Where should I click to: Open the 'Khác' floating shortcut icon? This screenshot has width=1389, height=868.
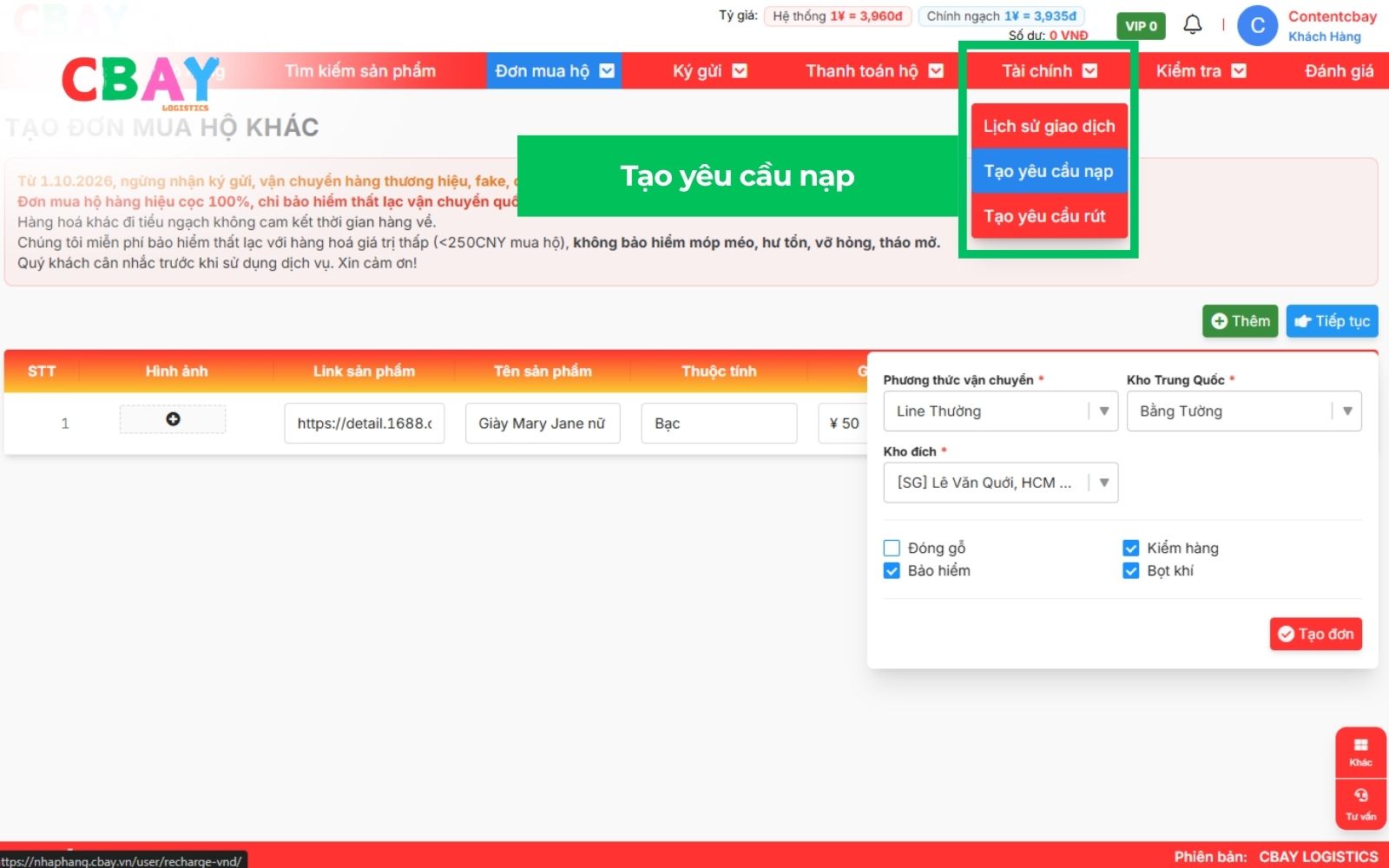click(x=1360, y=752)
